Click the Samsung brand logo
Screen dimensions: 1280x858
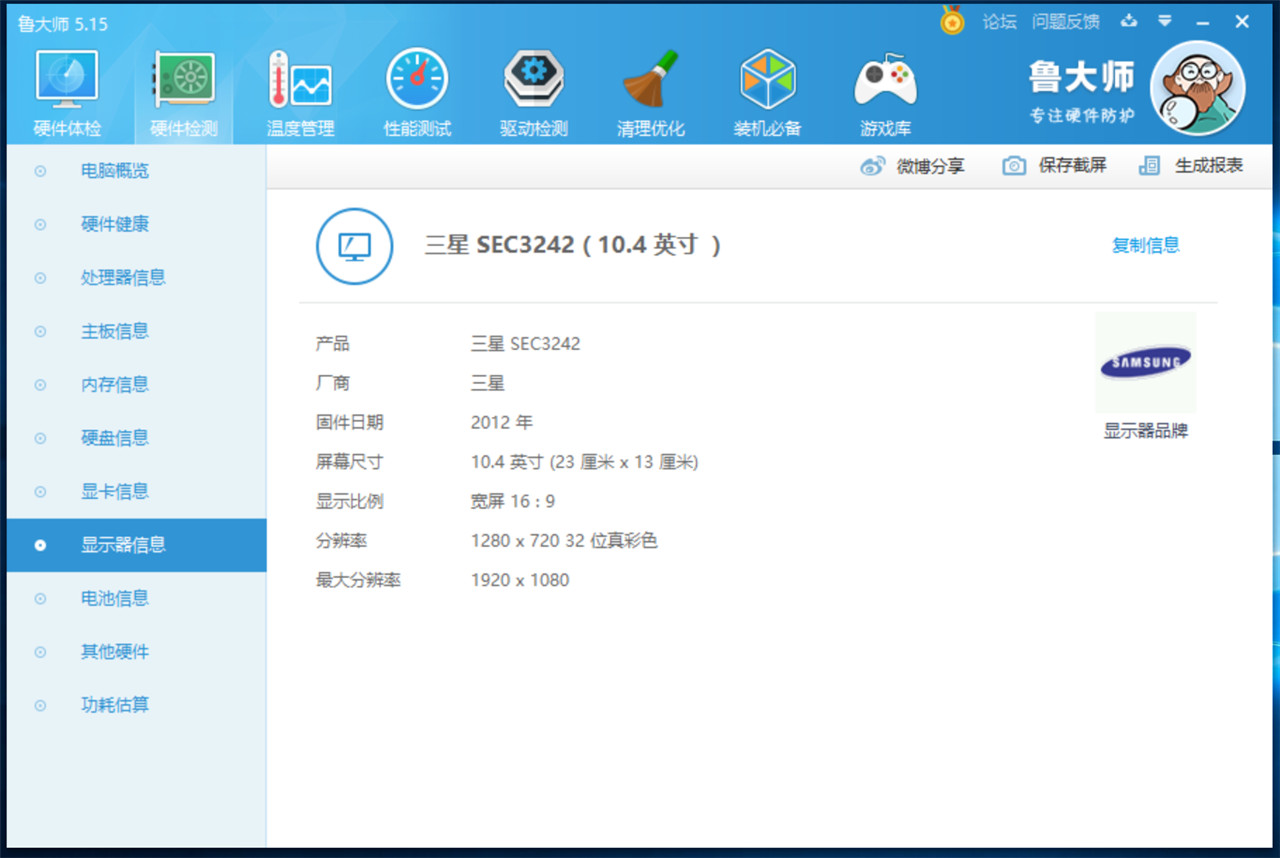[1146, 363]
